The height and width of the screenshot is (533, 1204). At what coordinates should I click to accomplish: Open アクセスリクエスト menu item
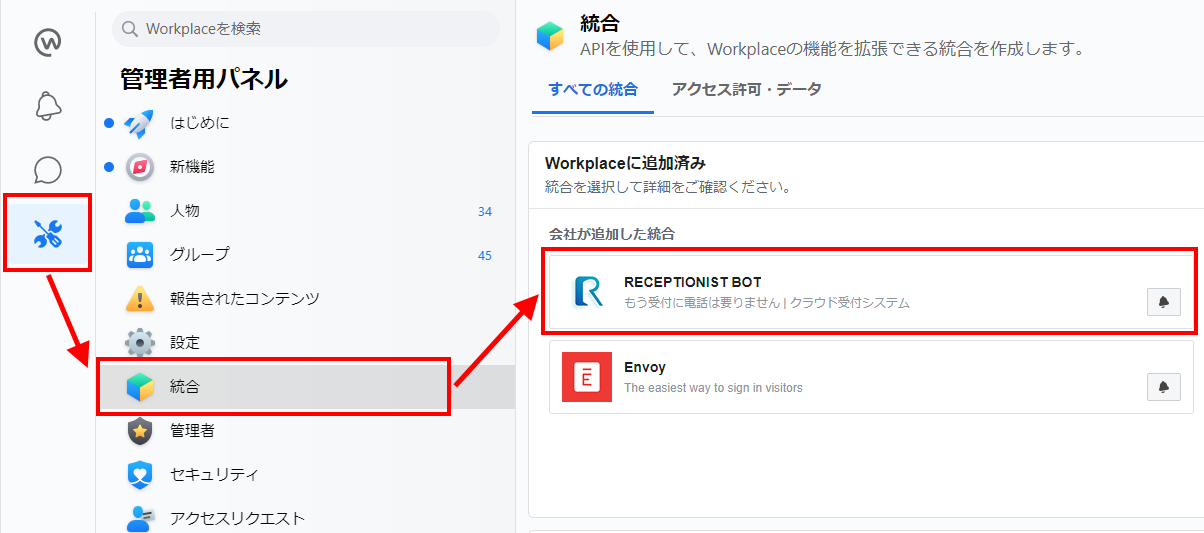pyautogui.click(x=305, y=517)
